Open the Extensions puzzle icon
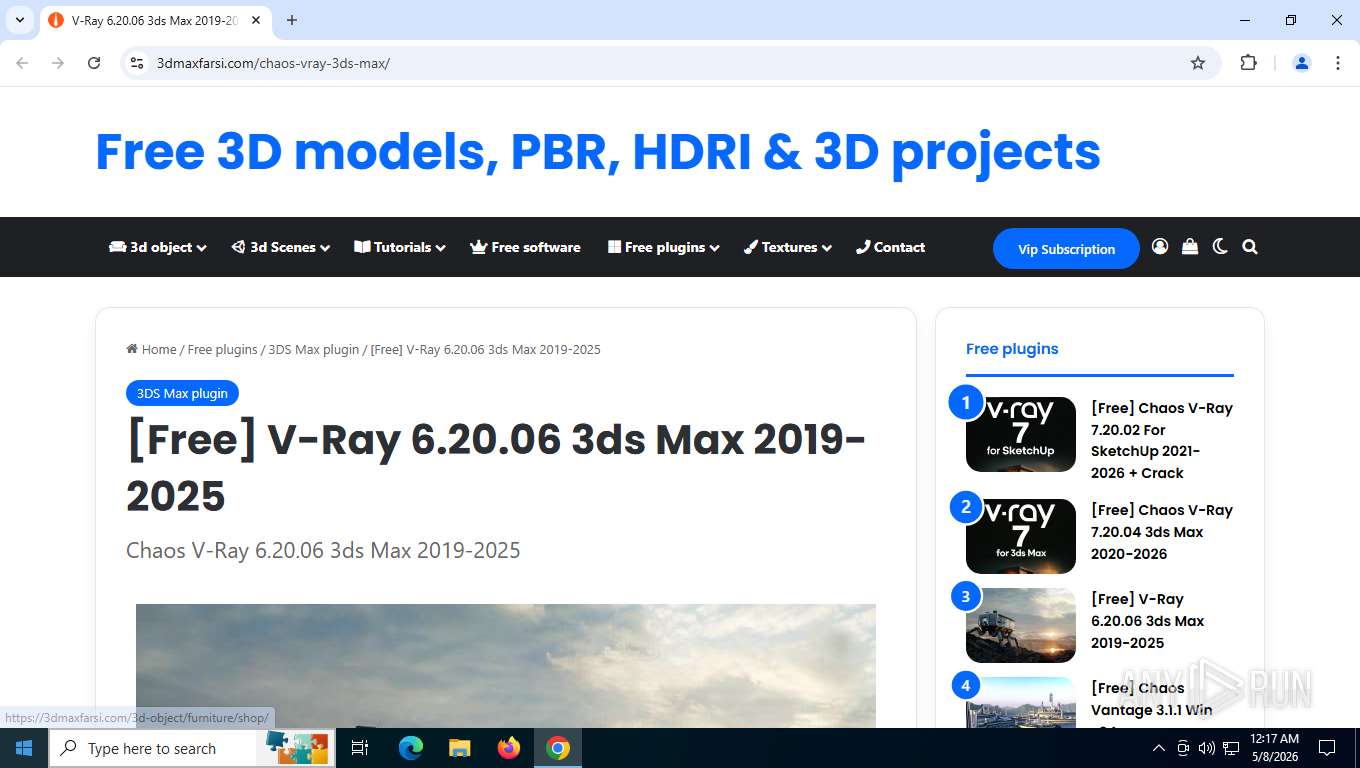 1248,63
